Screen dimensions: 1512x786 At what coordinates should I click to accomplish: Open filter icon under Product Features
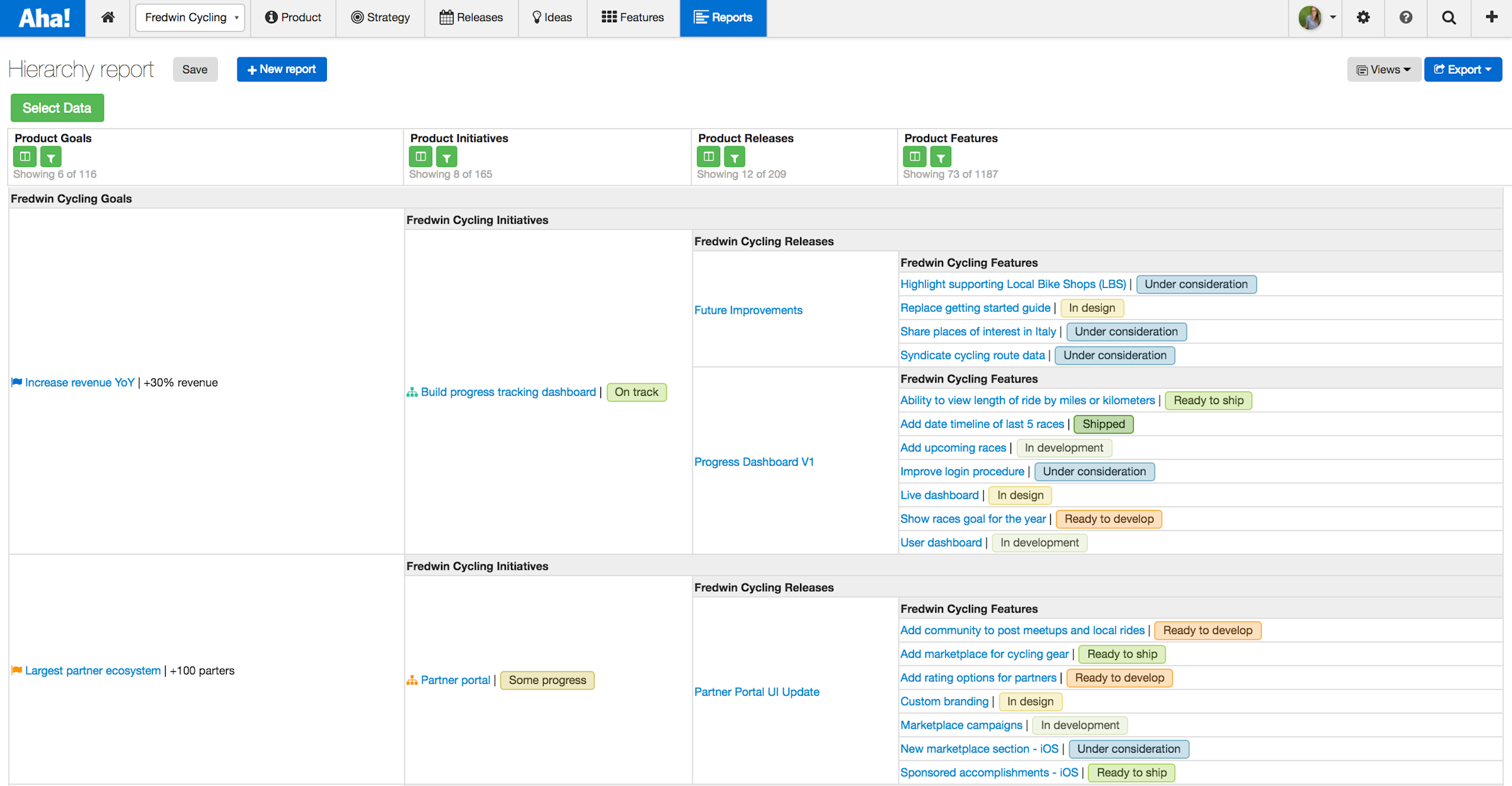point(941,156)
